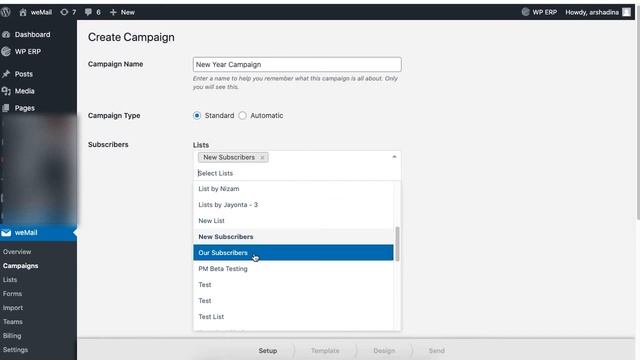This screenshot has width=640, height=360.
Task: Go to Template step tab
Action: click(x=325, y=351)
